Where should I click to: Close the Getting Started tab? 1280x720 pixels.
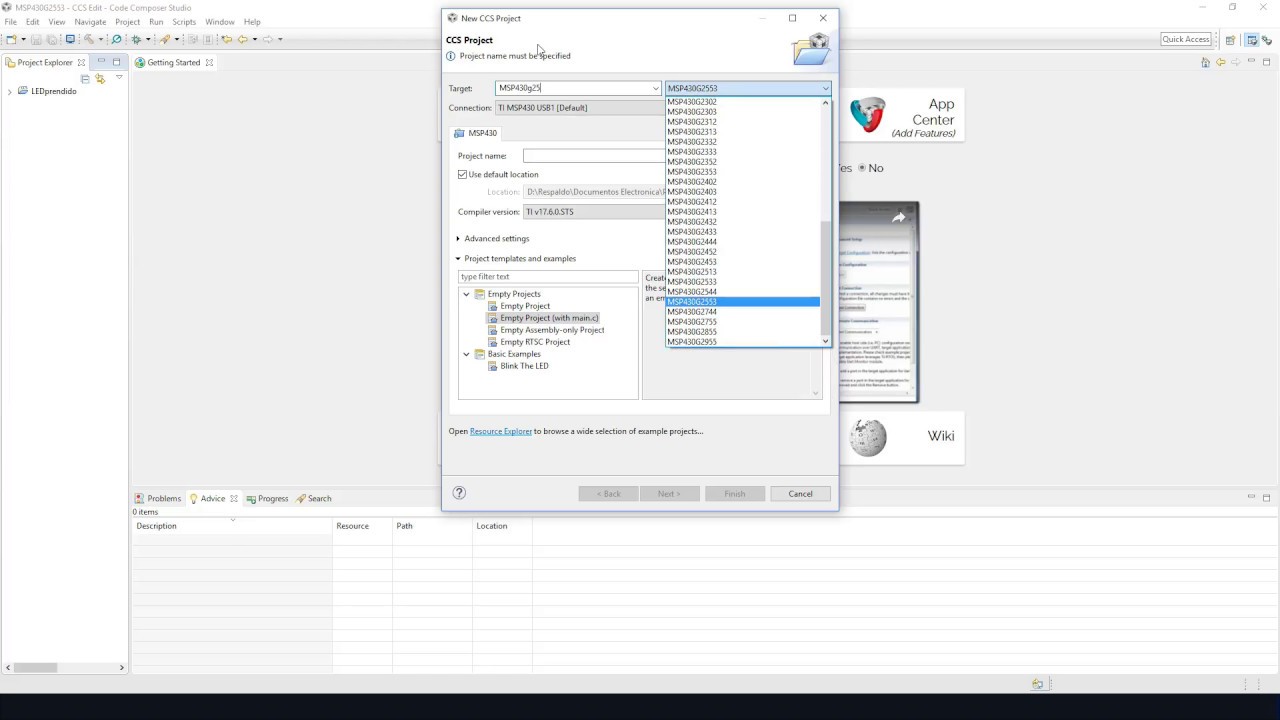pyautogui.click(x=209, y=62)
